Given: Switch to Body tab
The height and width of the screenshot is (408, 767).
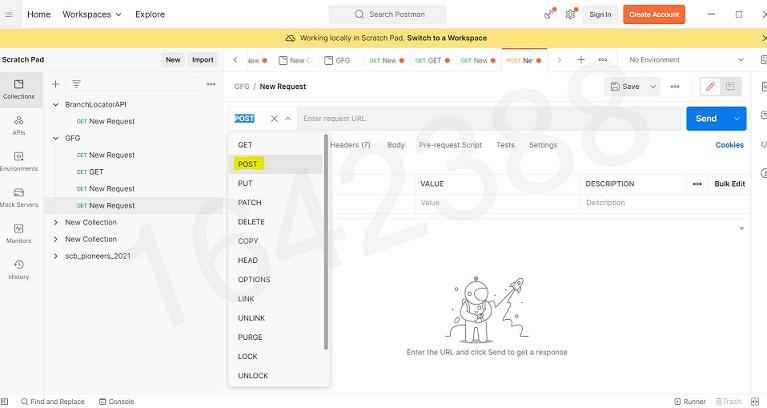Looking at the screenshot, I should pos(396,145).
